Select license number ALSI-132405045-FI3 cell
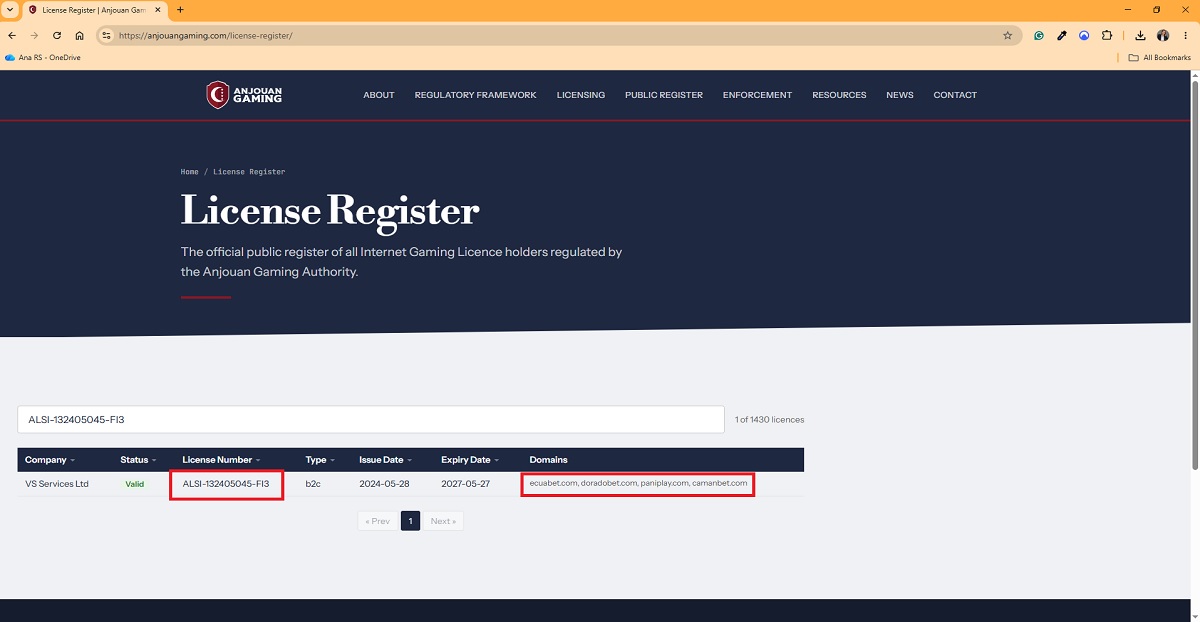This screenshot has width=1200, height=622. (x=226, y=484)
